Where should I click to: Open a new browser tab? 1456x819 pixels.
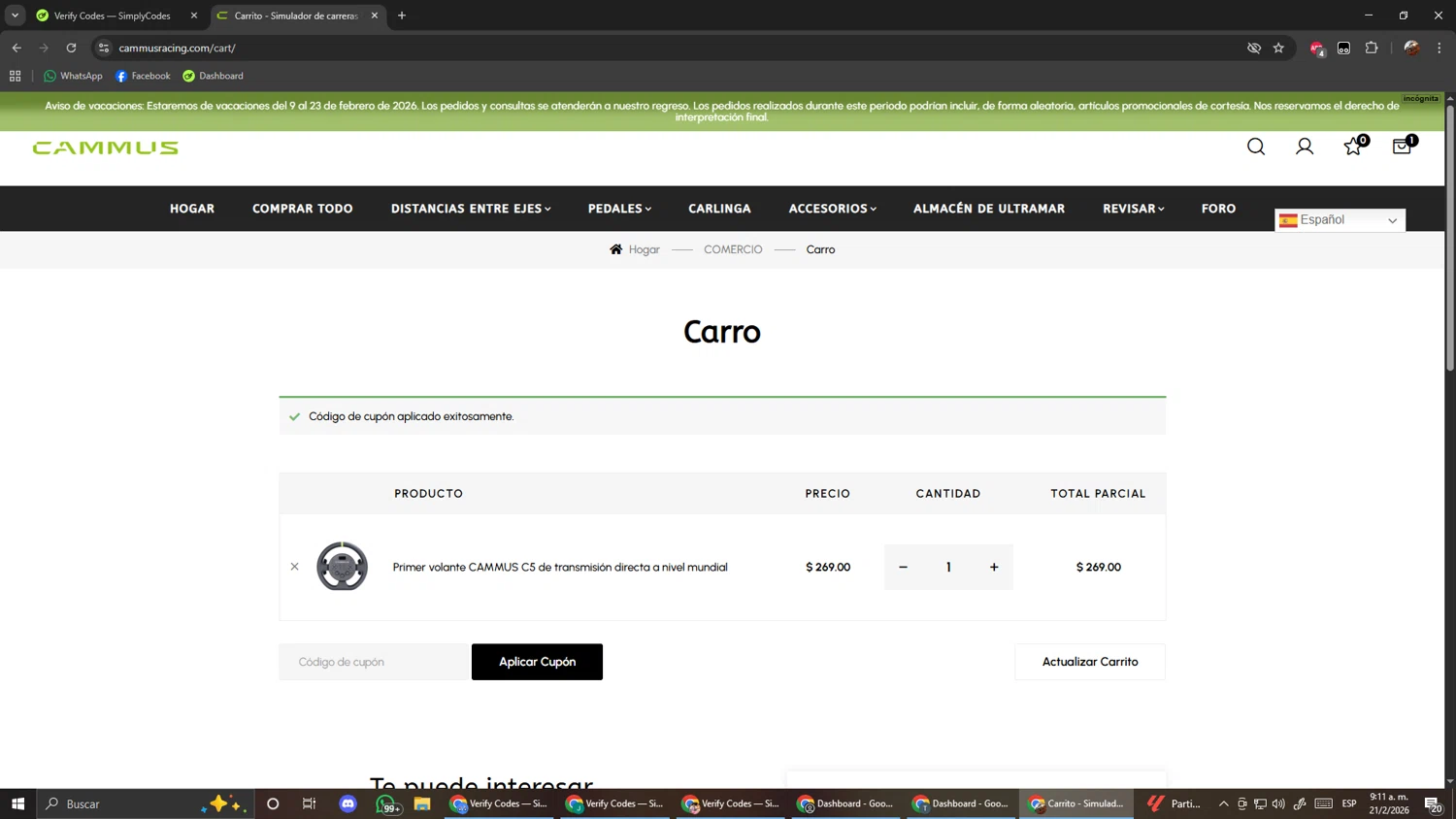(402, 16)
